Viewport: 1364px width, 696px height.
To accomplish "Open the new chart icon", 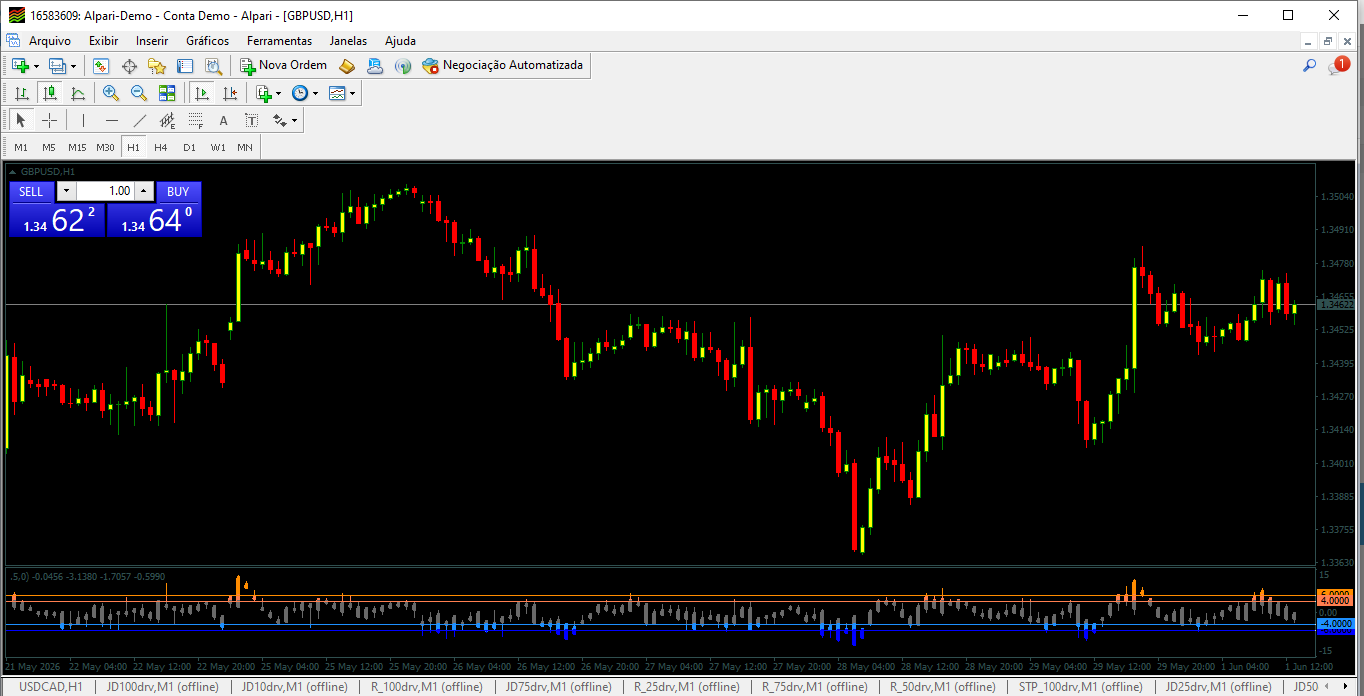I will (20, 66).
